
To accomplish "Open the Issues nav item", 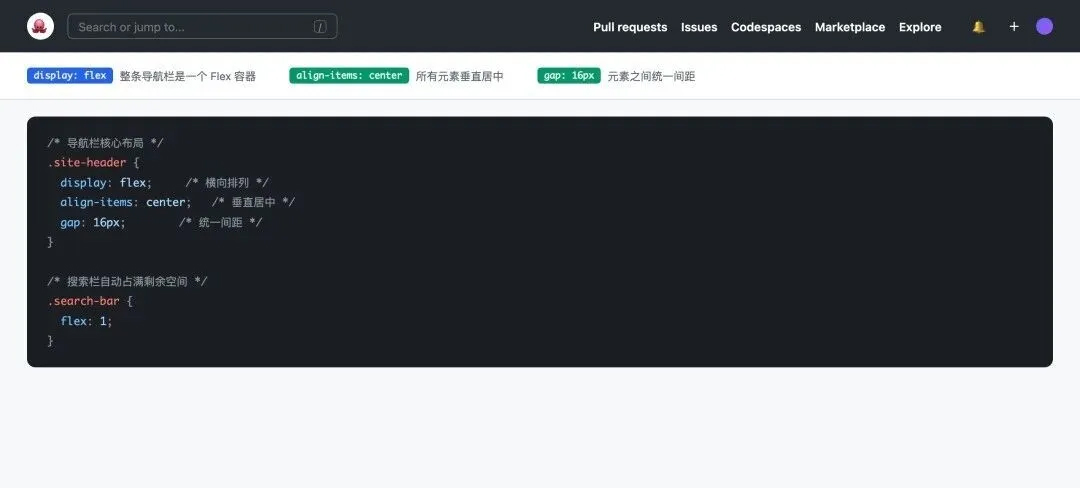I will [x=699, y=27].
